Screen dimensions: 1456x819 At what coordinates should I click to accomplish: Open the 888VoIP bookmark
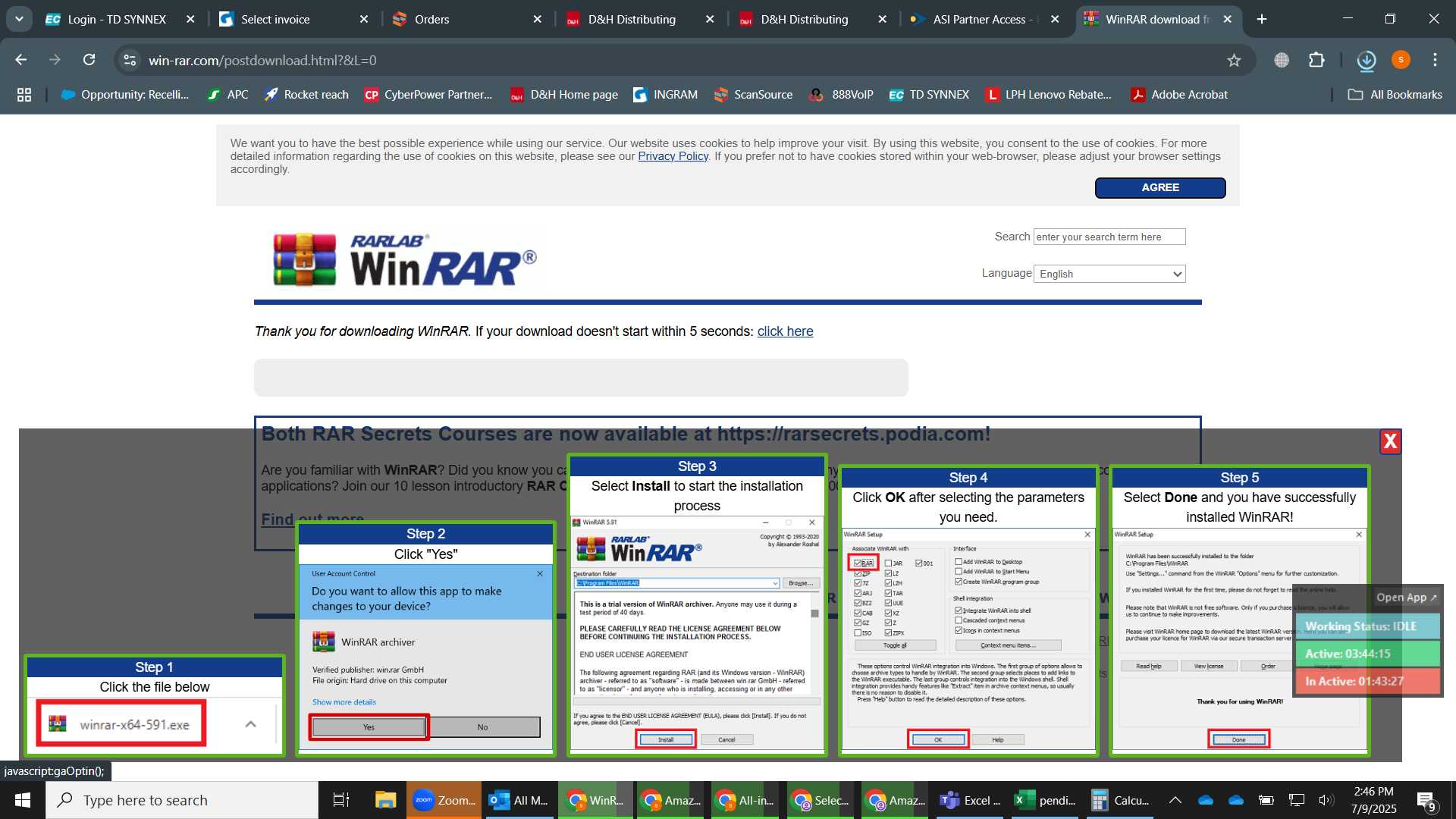pos(841,95)
